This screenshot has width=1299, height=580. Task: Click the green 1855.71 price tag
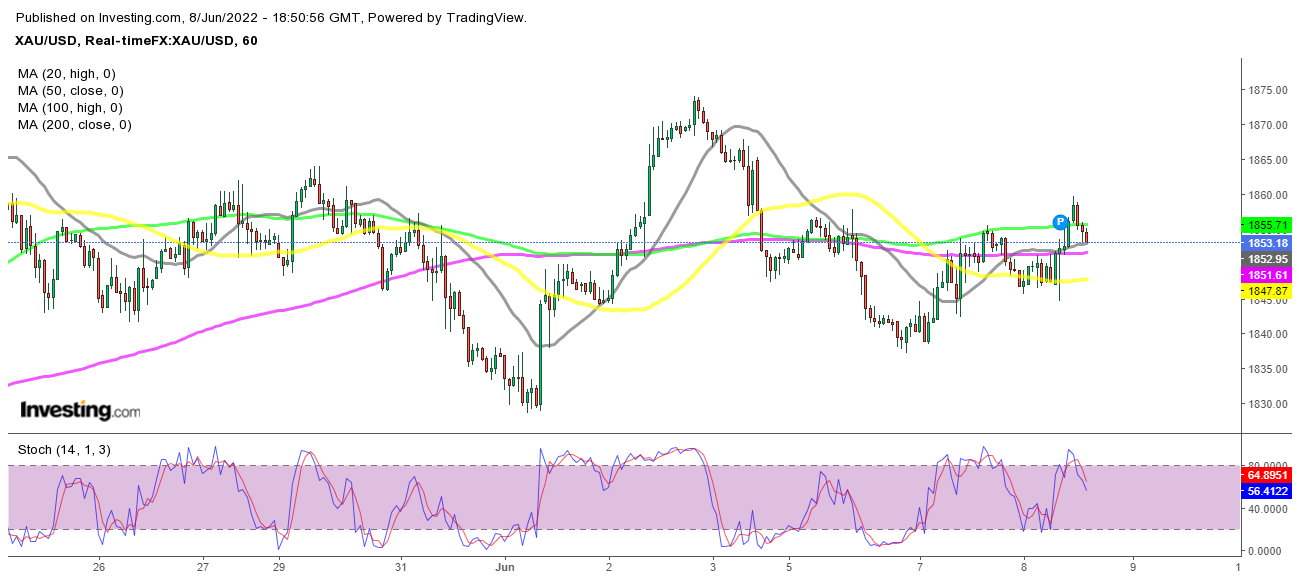click(1267, 226)
